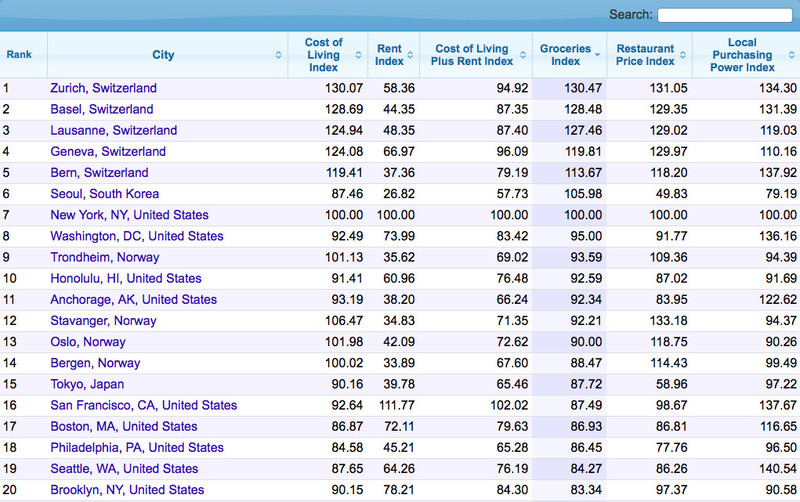Click the Groceries Index descending sort arrow
Viewport: 800px width, 502px height.
coord(597,55)
